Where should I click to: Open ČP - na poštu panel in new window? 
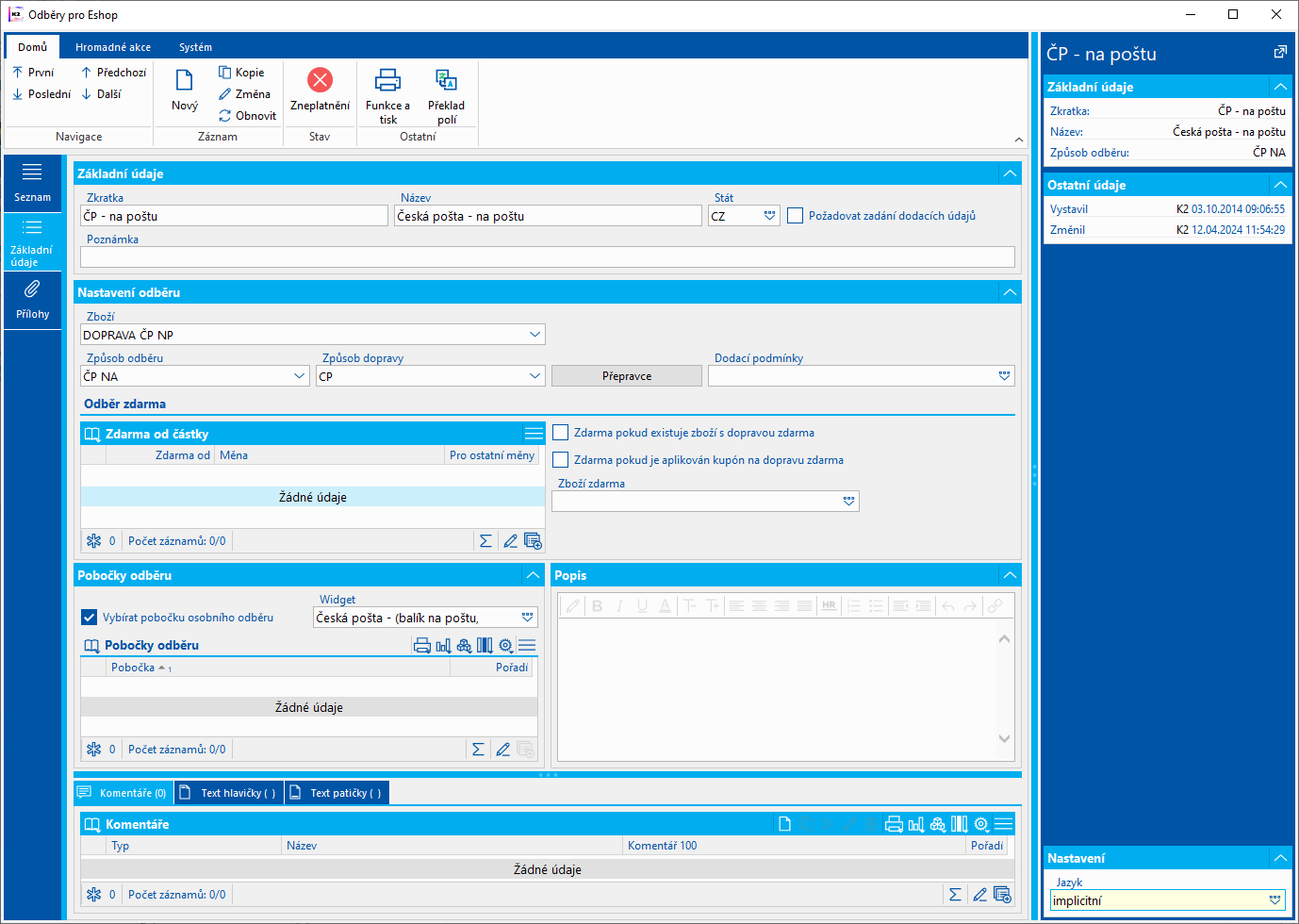pos(1279,53)
